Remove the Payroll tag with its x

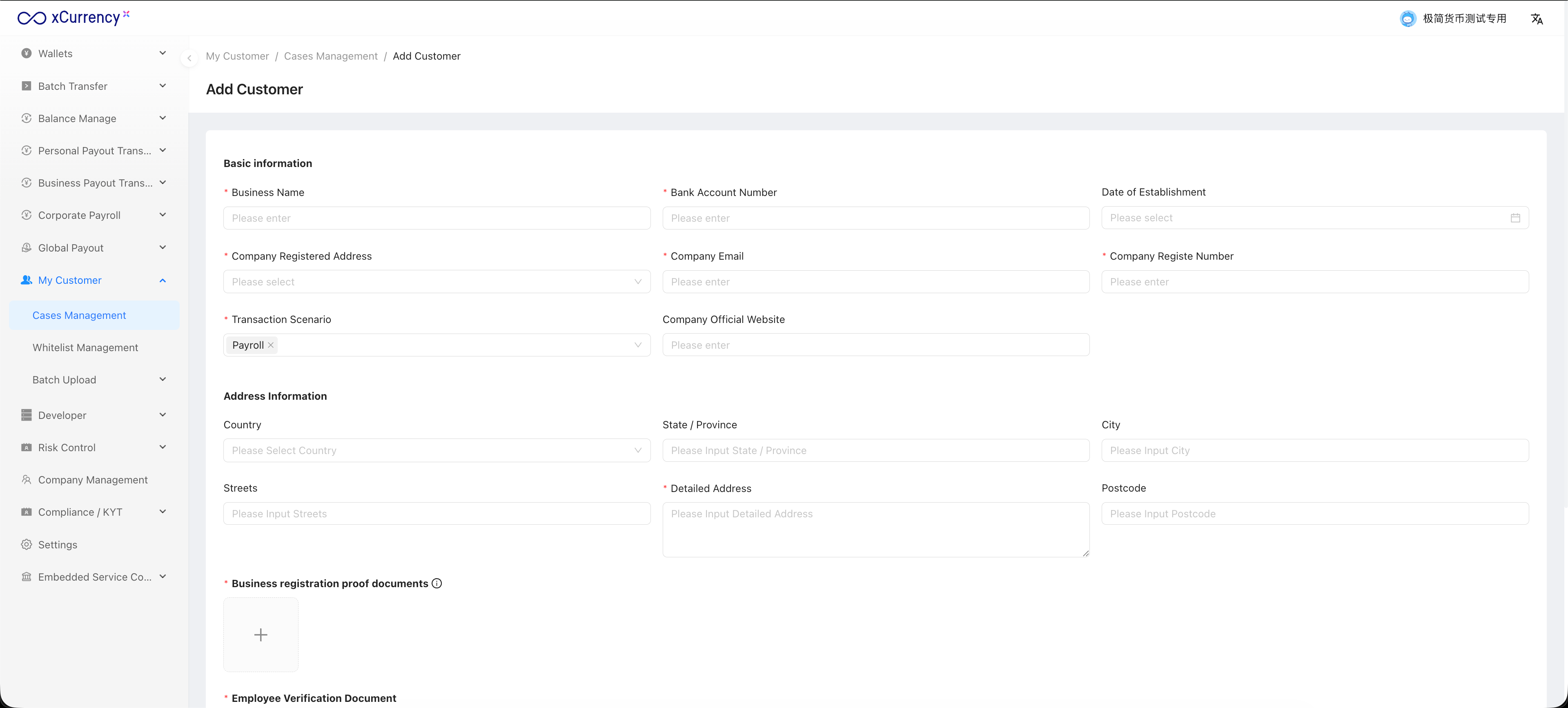(x=271, y=345)
